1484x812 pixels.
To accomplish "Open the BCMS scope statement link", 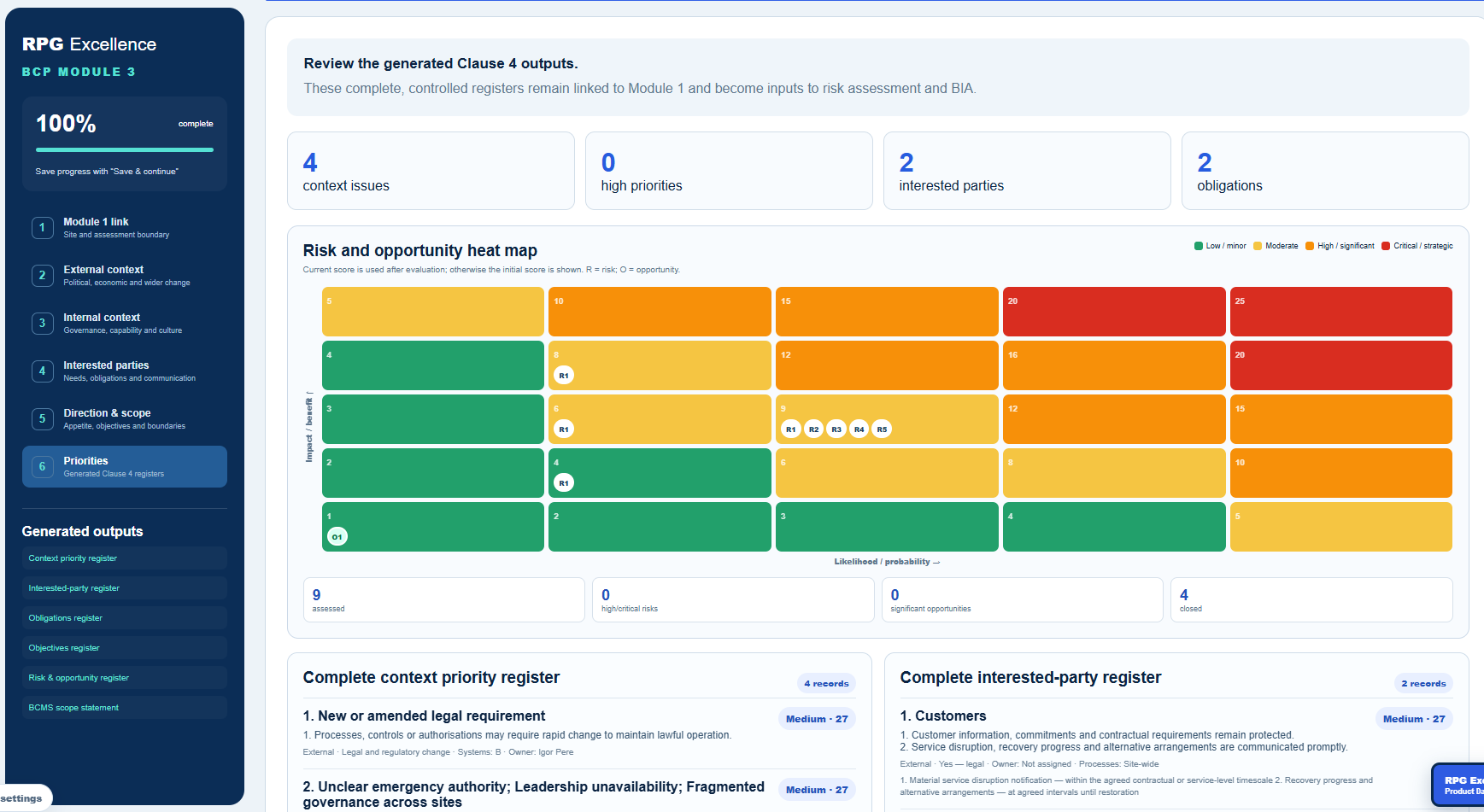I will (x=125, y=707).
